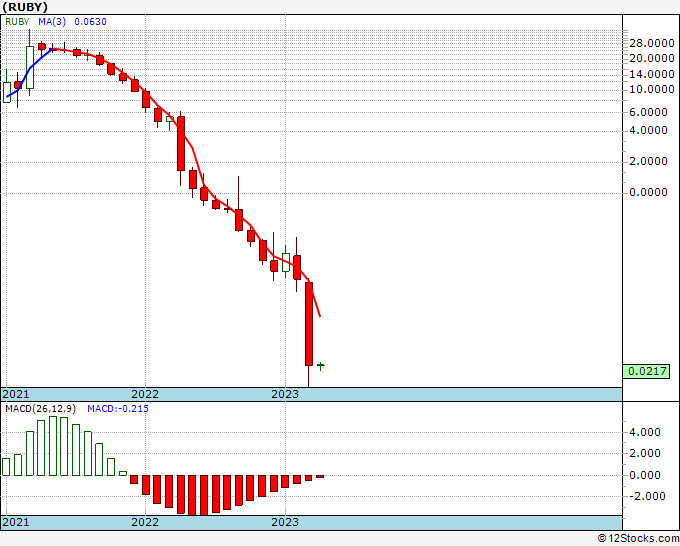The height and width of the screenshot is (546, 680).
Task: Click the 2021 label on price time axis
Action: point(16,394)
